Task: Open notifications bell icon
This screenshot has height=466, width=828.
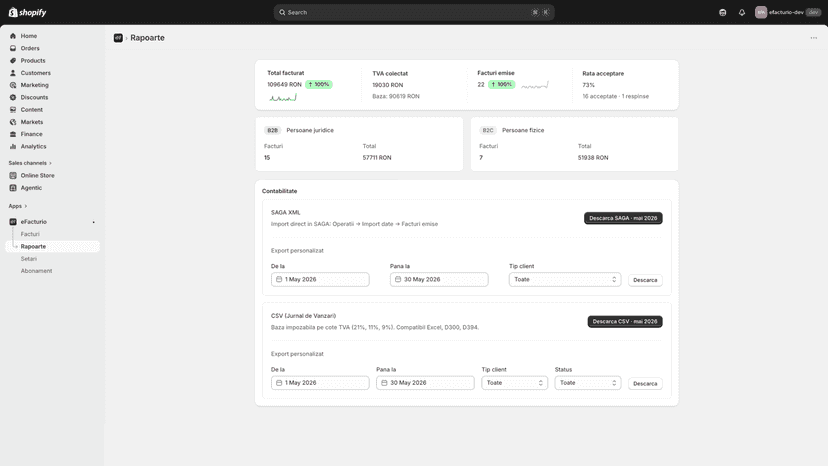Action: tap(742, 13)
